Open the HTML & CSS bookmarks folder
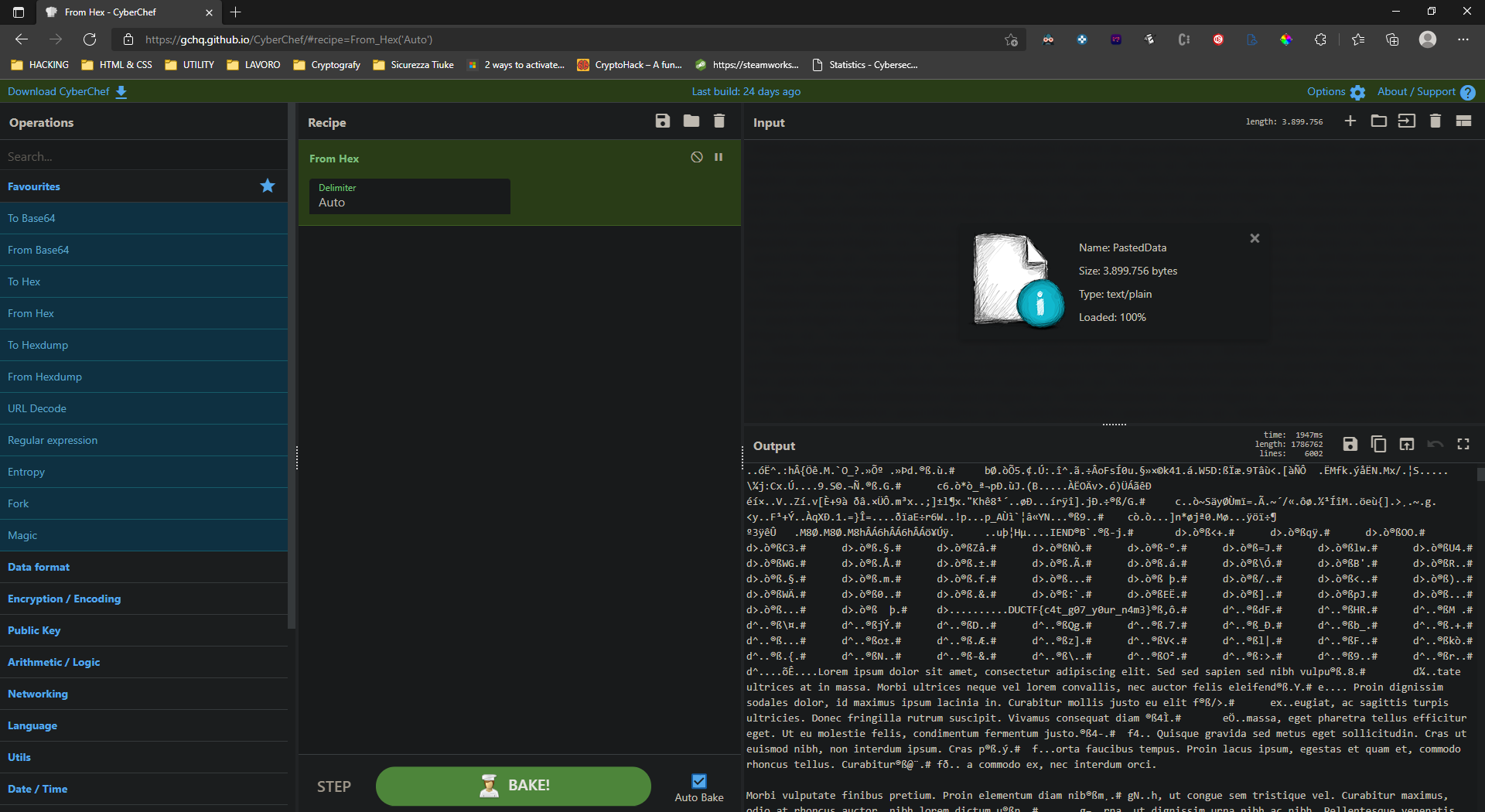The image size is (1485, 812). pyautogui.click(x=117, y=65)
